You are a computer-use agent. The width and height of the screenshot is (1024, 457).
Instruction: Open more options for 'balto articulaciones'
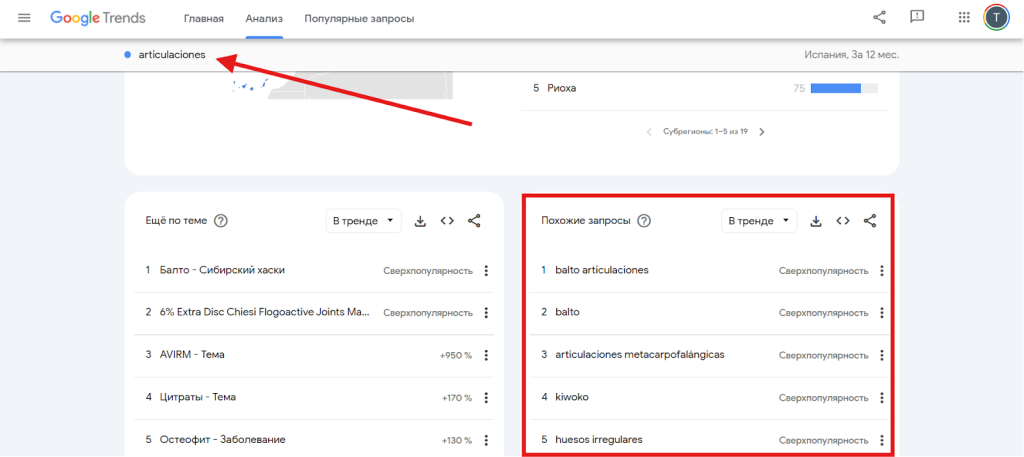[881, 271]
